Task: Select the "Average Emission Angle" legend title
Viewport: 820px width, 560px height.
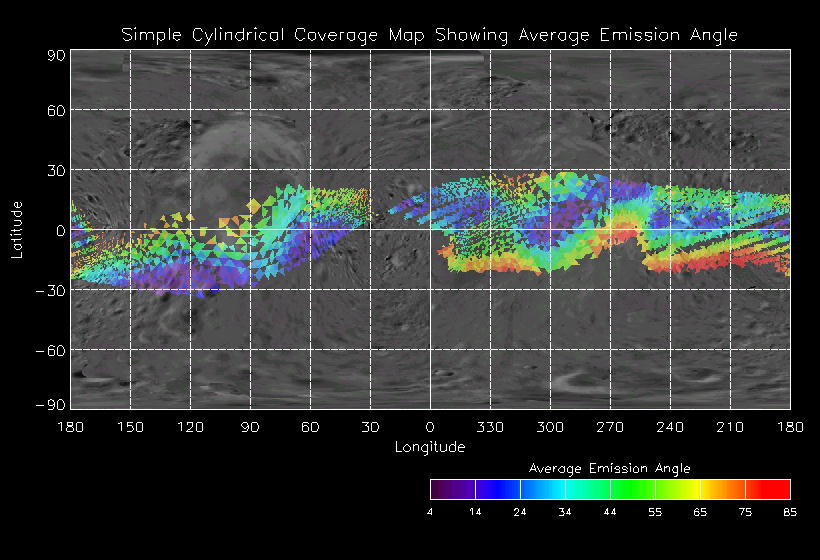Action: [609, 468]
